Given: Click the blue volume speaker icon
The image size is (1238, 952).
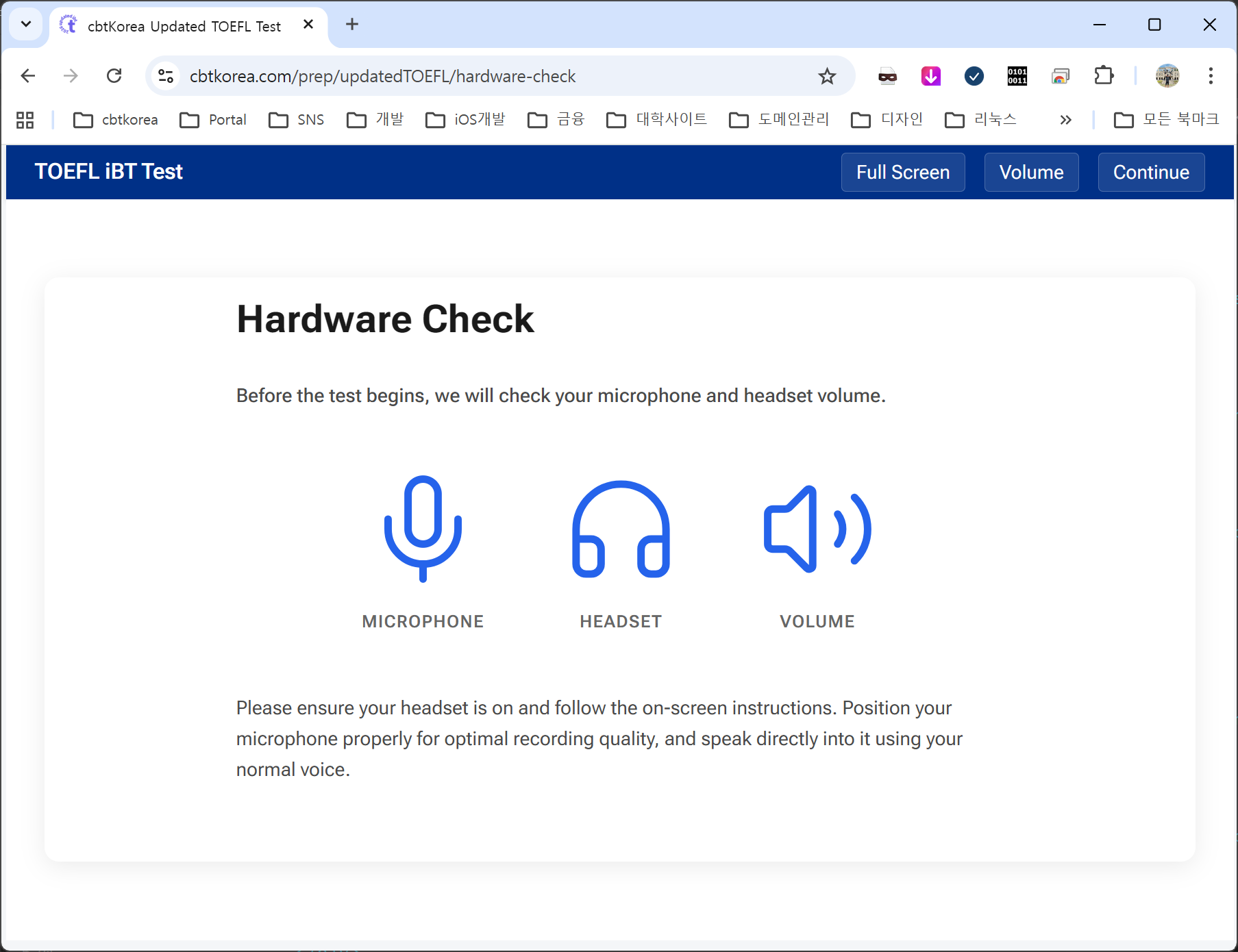Looking at the screenshot, I should click(x=817, y=529).
